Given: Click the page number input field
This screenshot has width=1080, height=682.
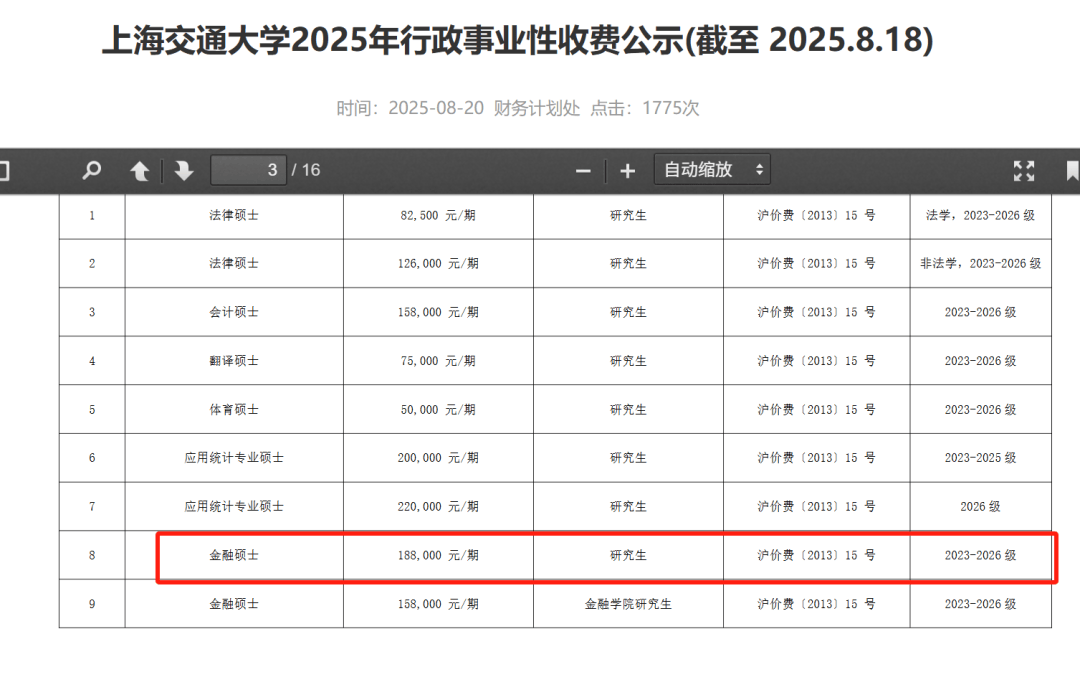Looking at the screenshot, I should pos(249,170).
